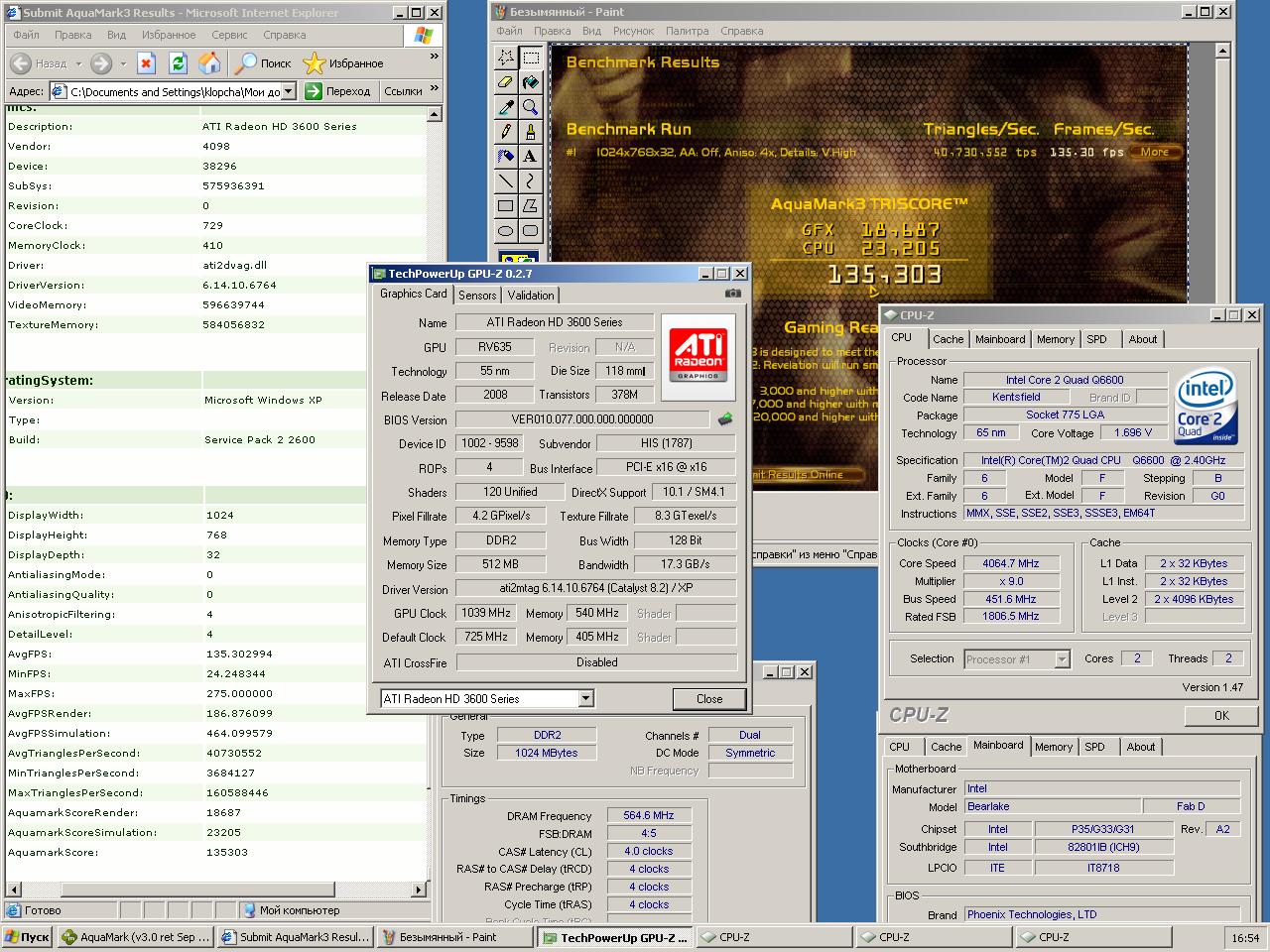Open Search (Поиск) in Internet Explorer toolbar

coord(263,63)
